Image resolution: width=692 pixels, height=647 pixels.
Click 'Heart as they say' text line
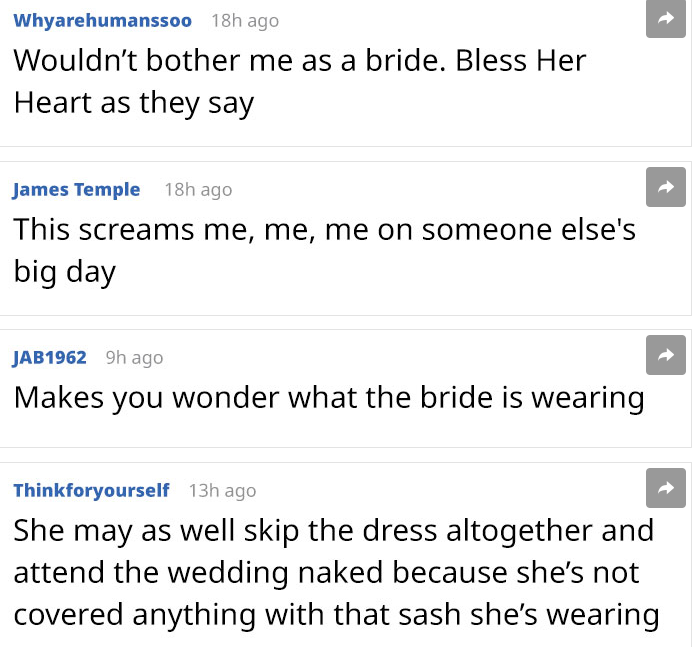[133, 102]
